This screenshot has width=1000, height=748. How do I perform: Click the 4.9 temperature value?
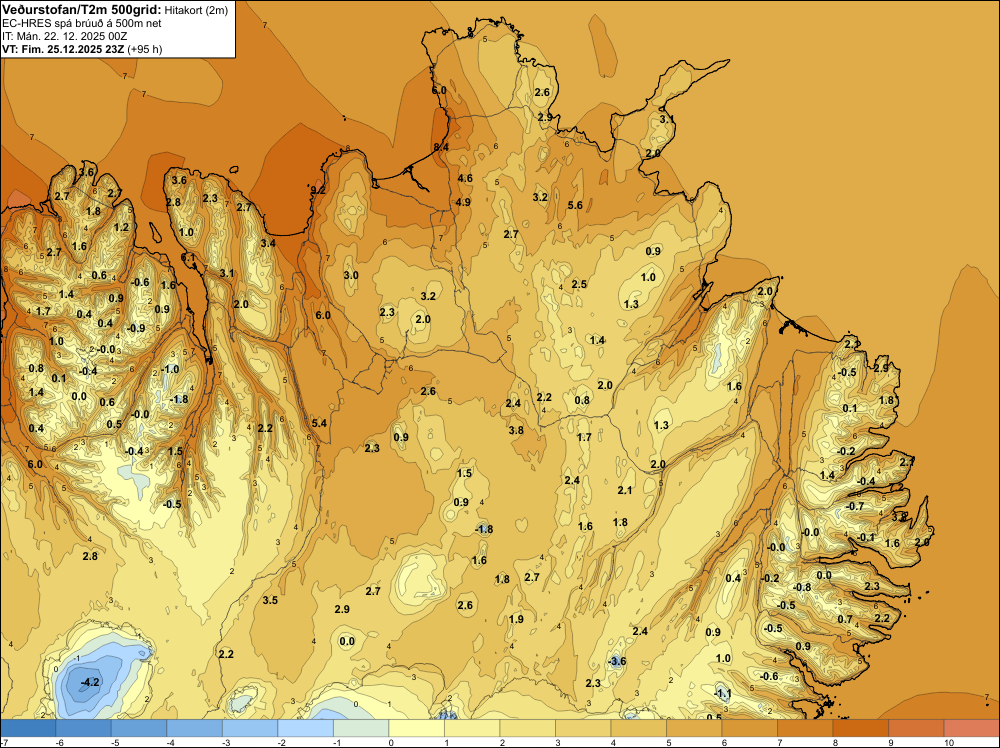[463, 203]
